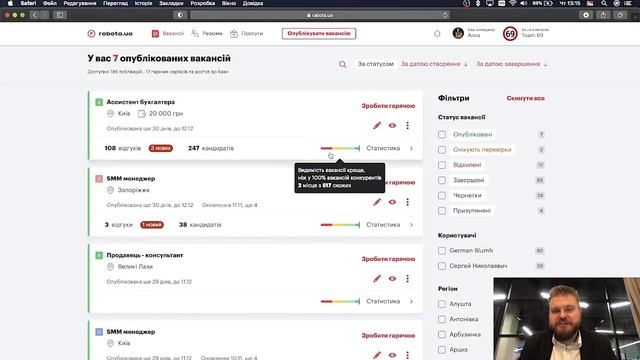Open the Файл menu
This screenshot has width=640, height=360.
[50, 3]
